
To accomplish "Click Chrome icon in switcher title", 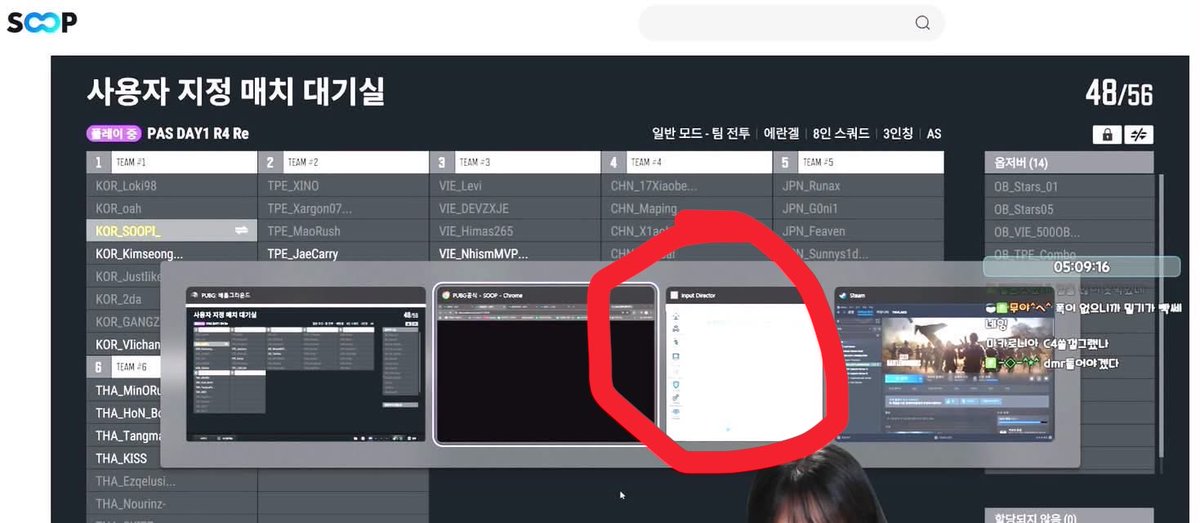I will 444,296.
